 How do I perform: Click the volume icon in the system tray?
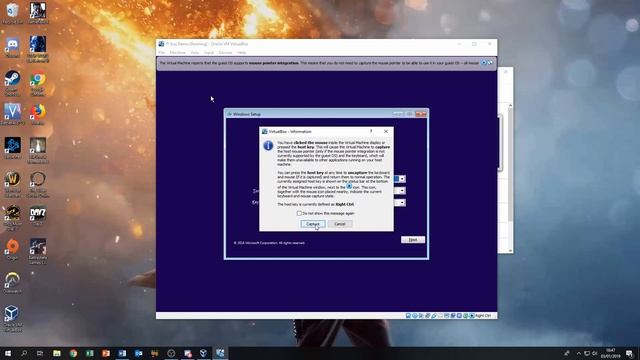coord(595,353)
